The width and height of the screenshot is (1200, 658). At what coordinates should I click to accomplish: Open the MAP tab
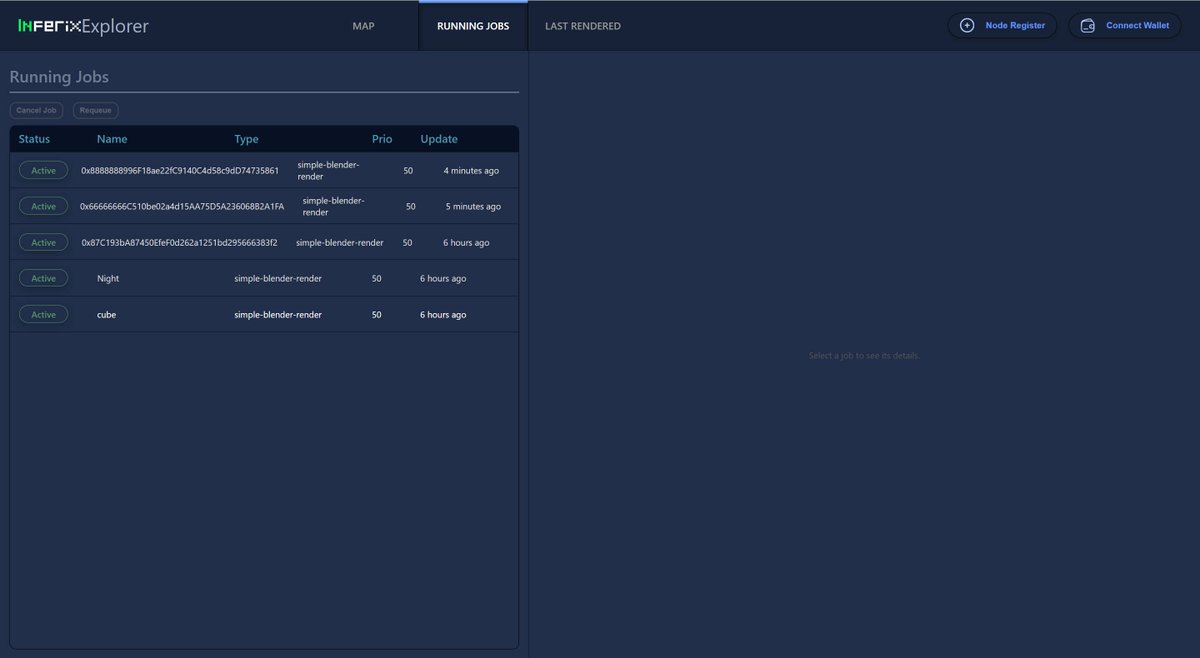(364, 26)
